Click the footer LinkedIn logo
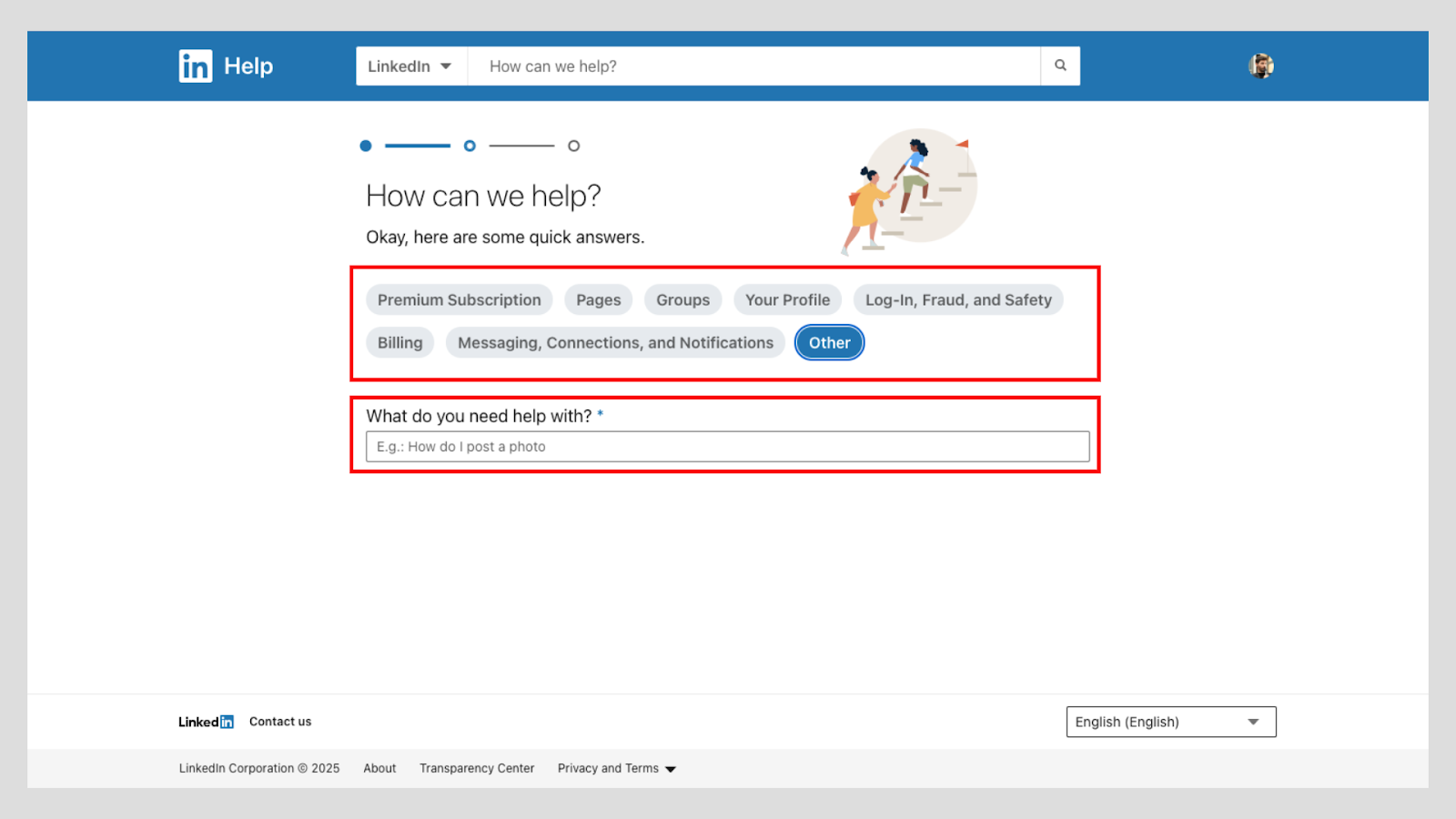The height and width of the screenshot is (819, 1456). [x=206, y=722]
